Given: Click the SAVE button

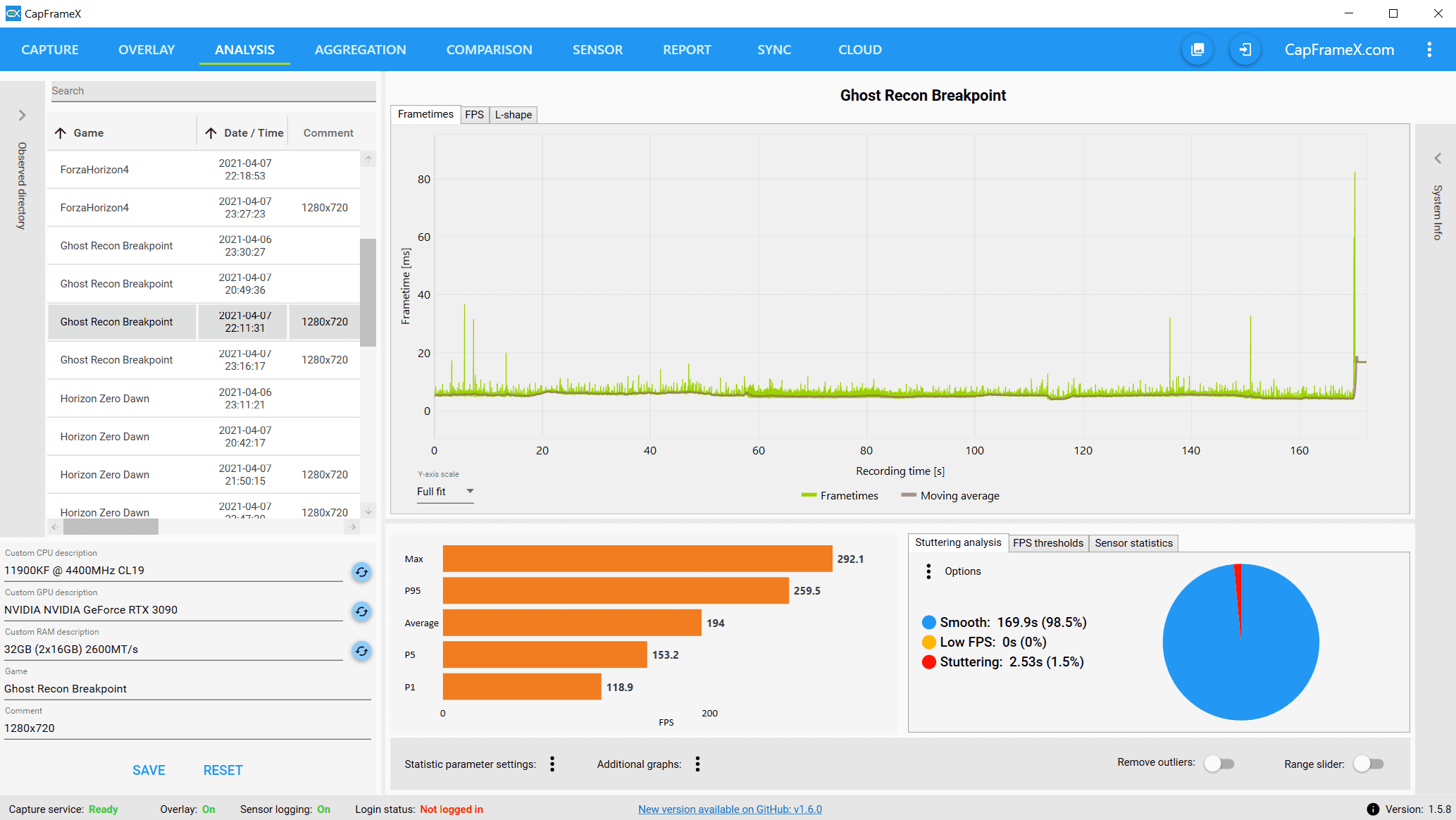Looking at the screenshot, I should 149,771.
